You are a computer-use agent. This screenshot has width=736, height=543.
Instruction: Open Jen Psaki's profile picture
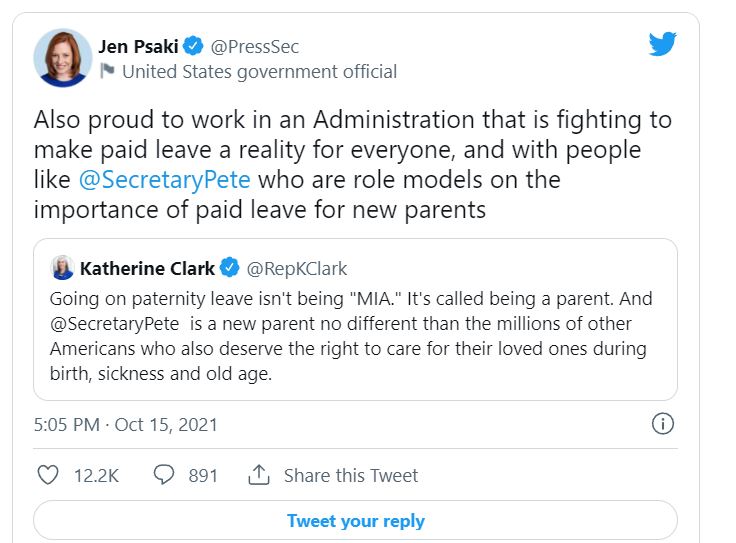pyautogui.click(x=63, y=58)
